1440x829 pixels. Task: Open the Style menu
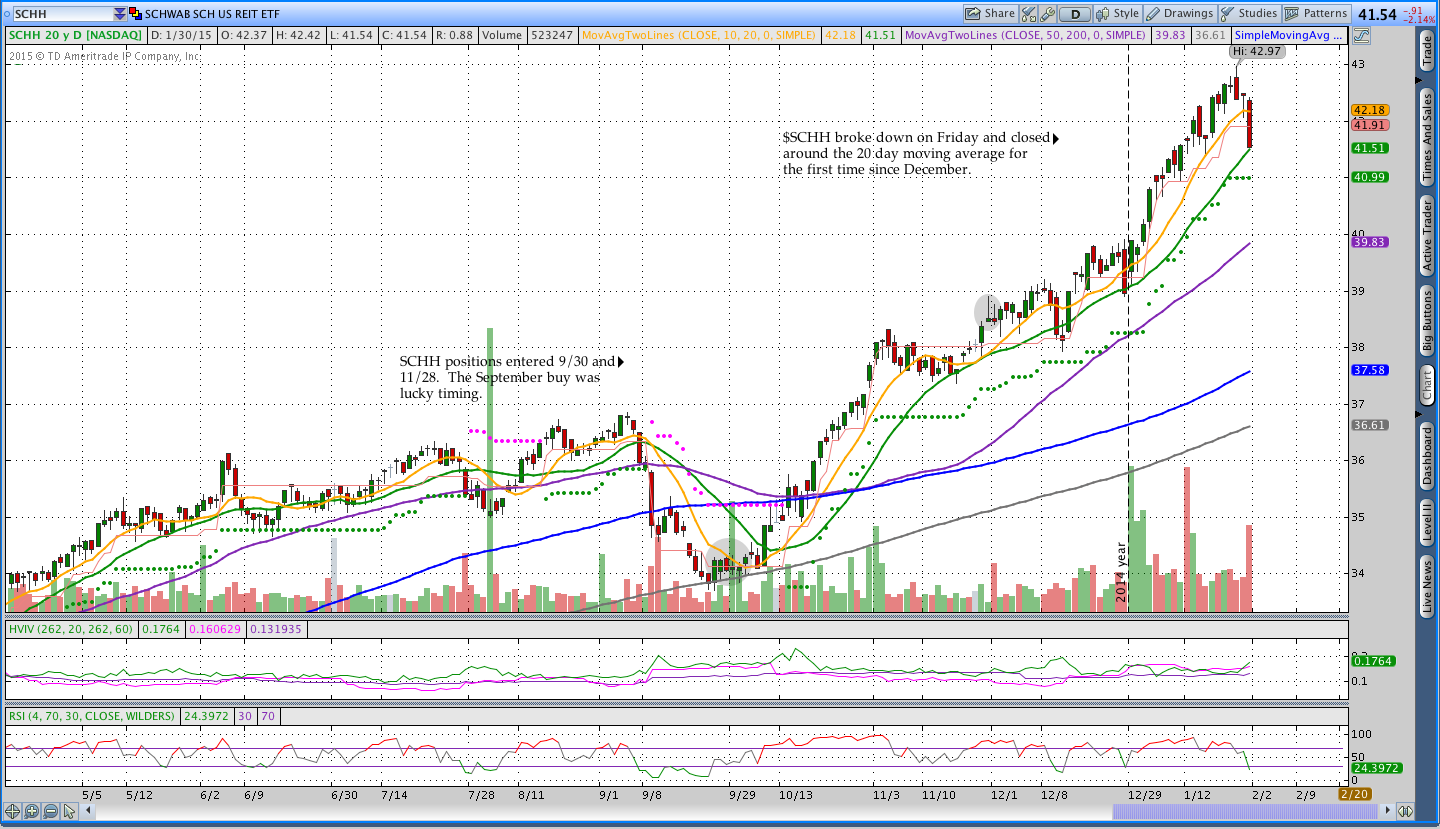(1118, 14)
